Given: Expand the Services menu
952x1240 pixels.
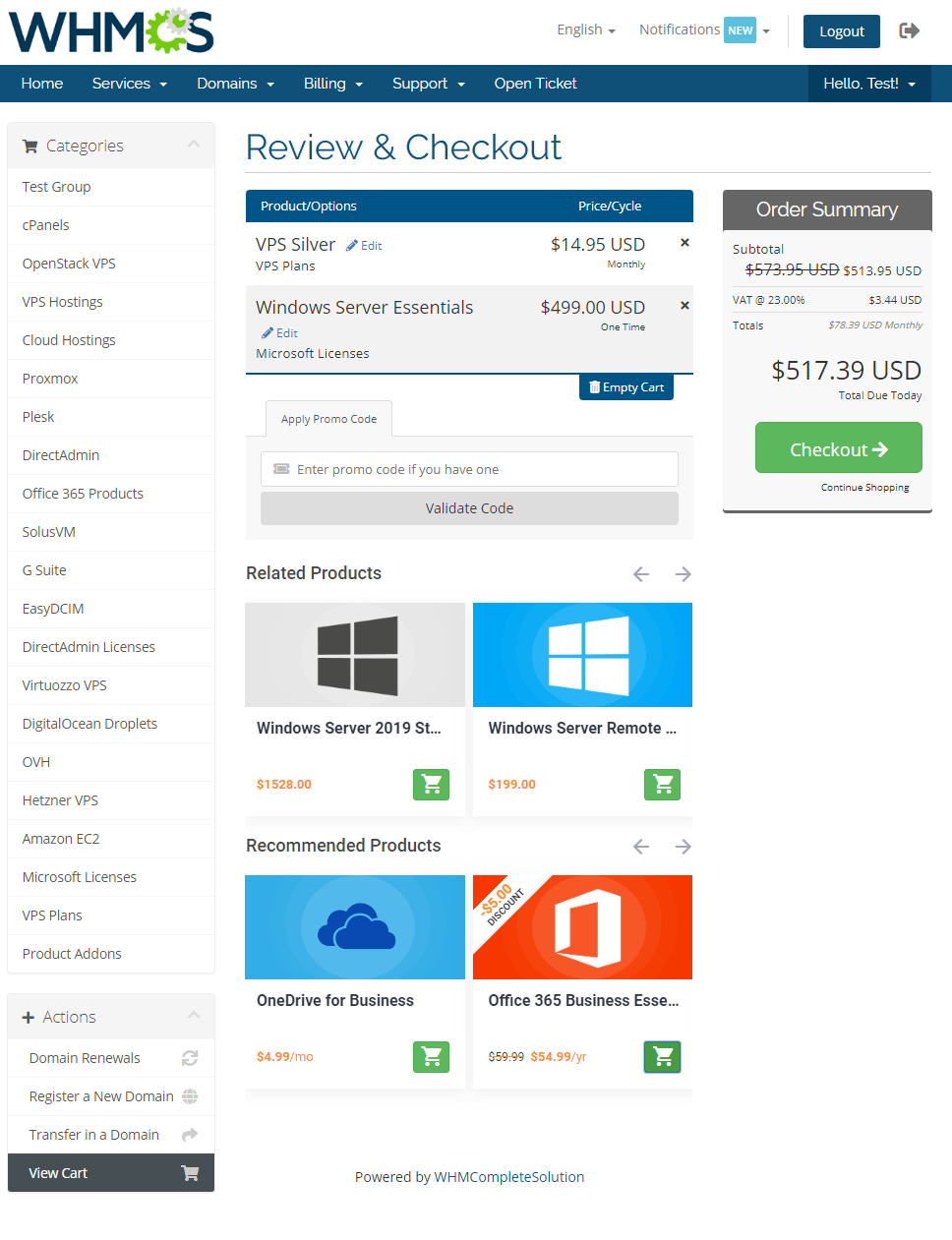Looking at the screenshot, I should click(130, 84).
